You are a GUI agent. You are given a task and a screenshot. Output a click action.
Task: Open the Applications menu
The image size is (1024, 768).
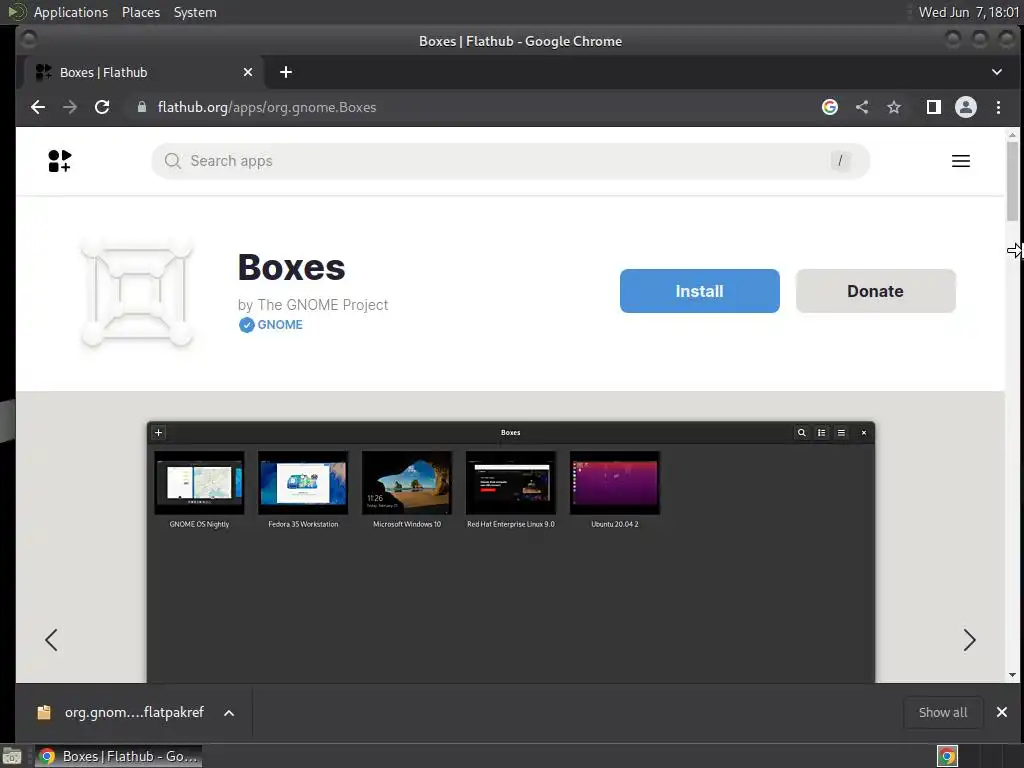71,12
